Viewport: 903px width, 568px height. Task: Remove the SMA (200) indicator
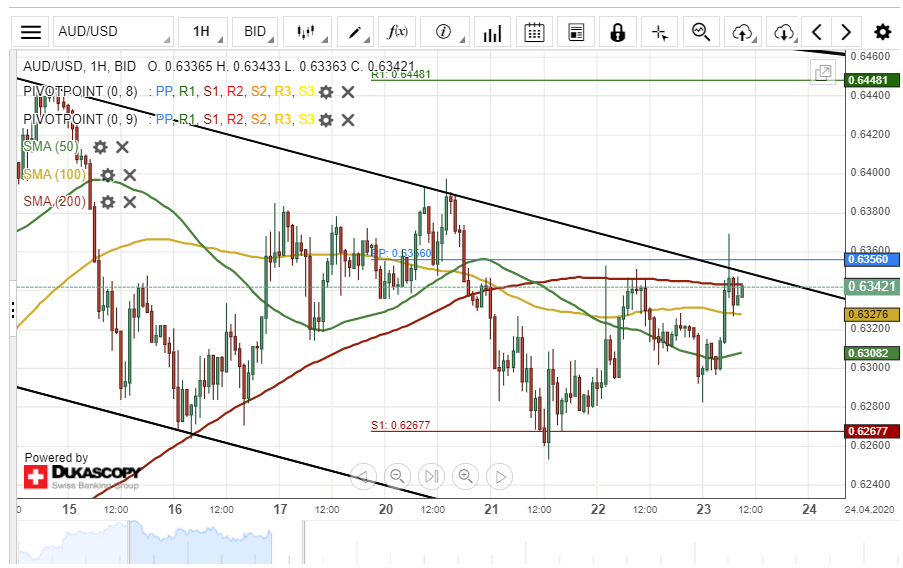coord(130,202)
